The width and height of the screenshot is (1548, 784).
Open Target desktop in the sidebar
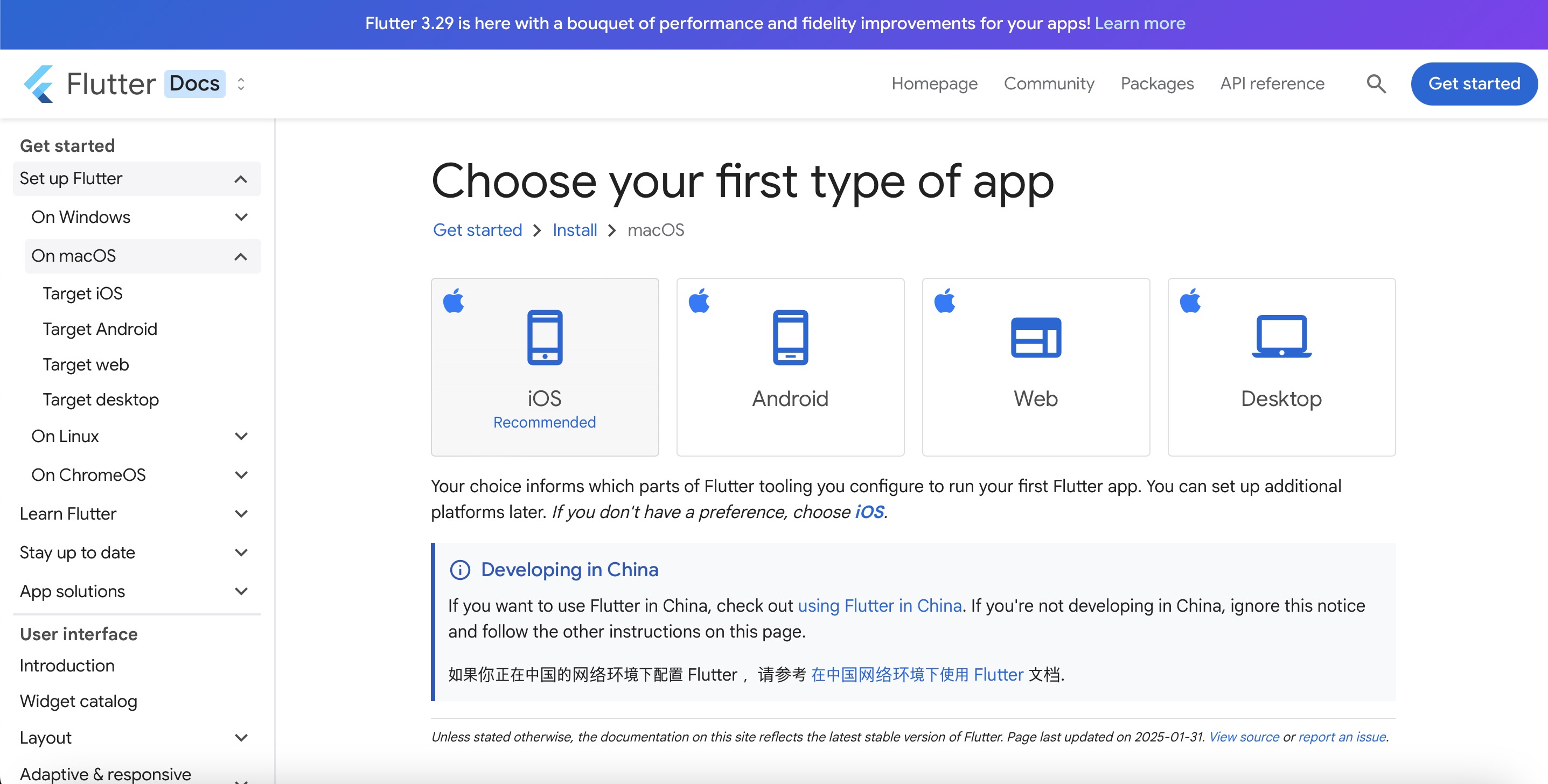pos(100,400)
